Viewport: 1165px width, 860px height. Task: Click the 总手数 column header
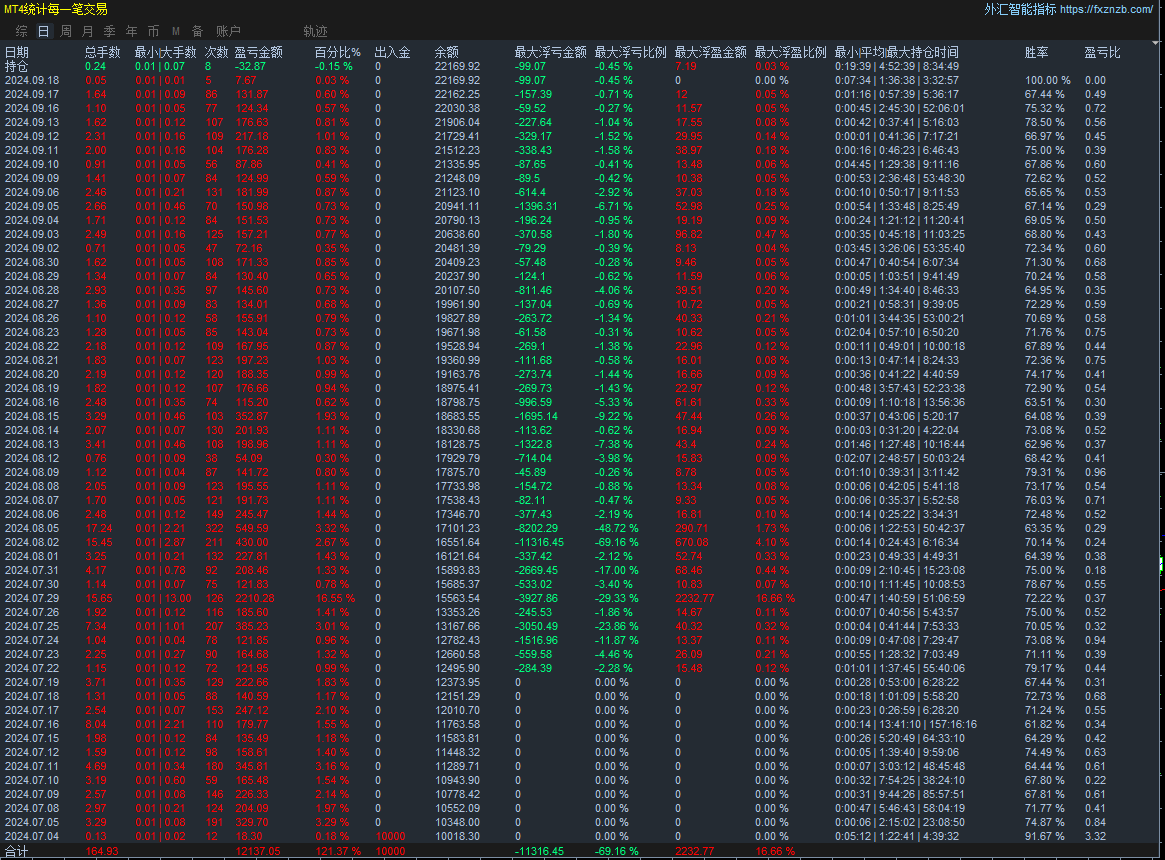pyautogui.click(x=103, y=52)
